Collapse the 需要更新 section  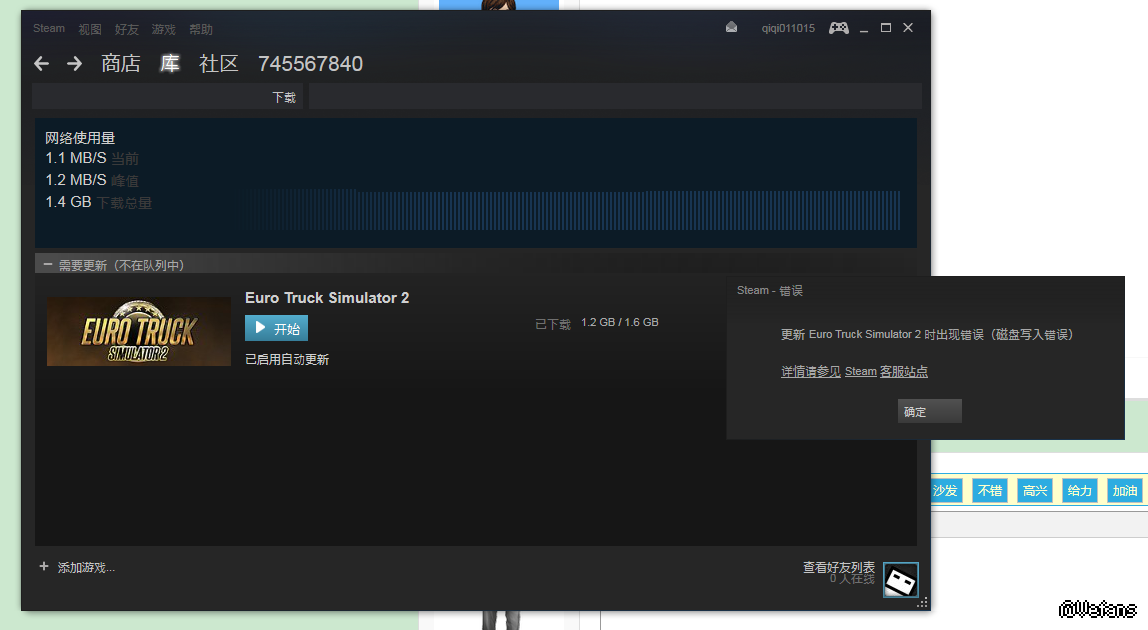click(x=48, y=264)
